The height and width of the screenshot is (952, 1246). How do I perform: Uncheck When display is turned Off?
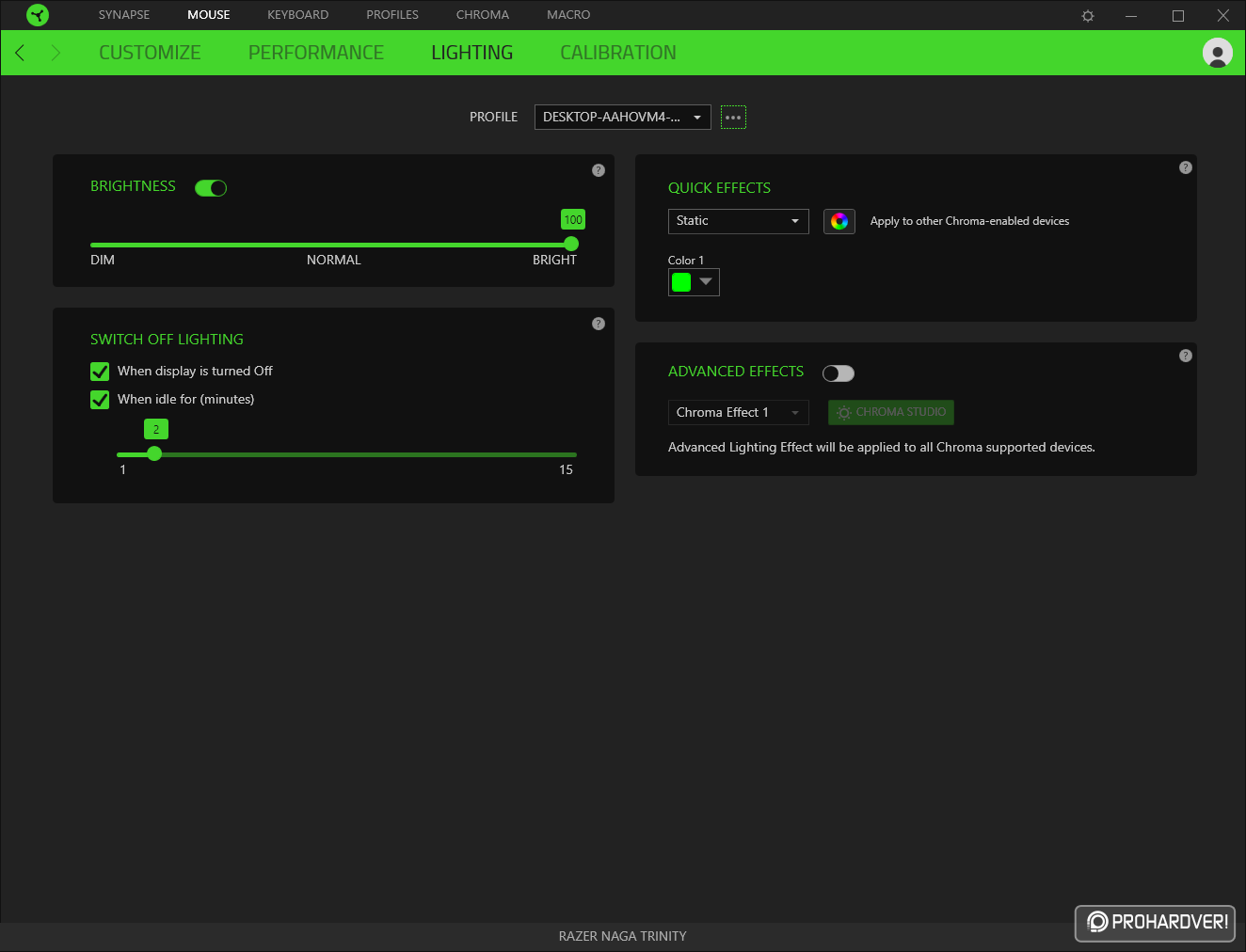(100, 372)
